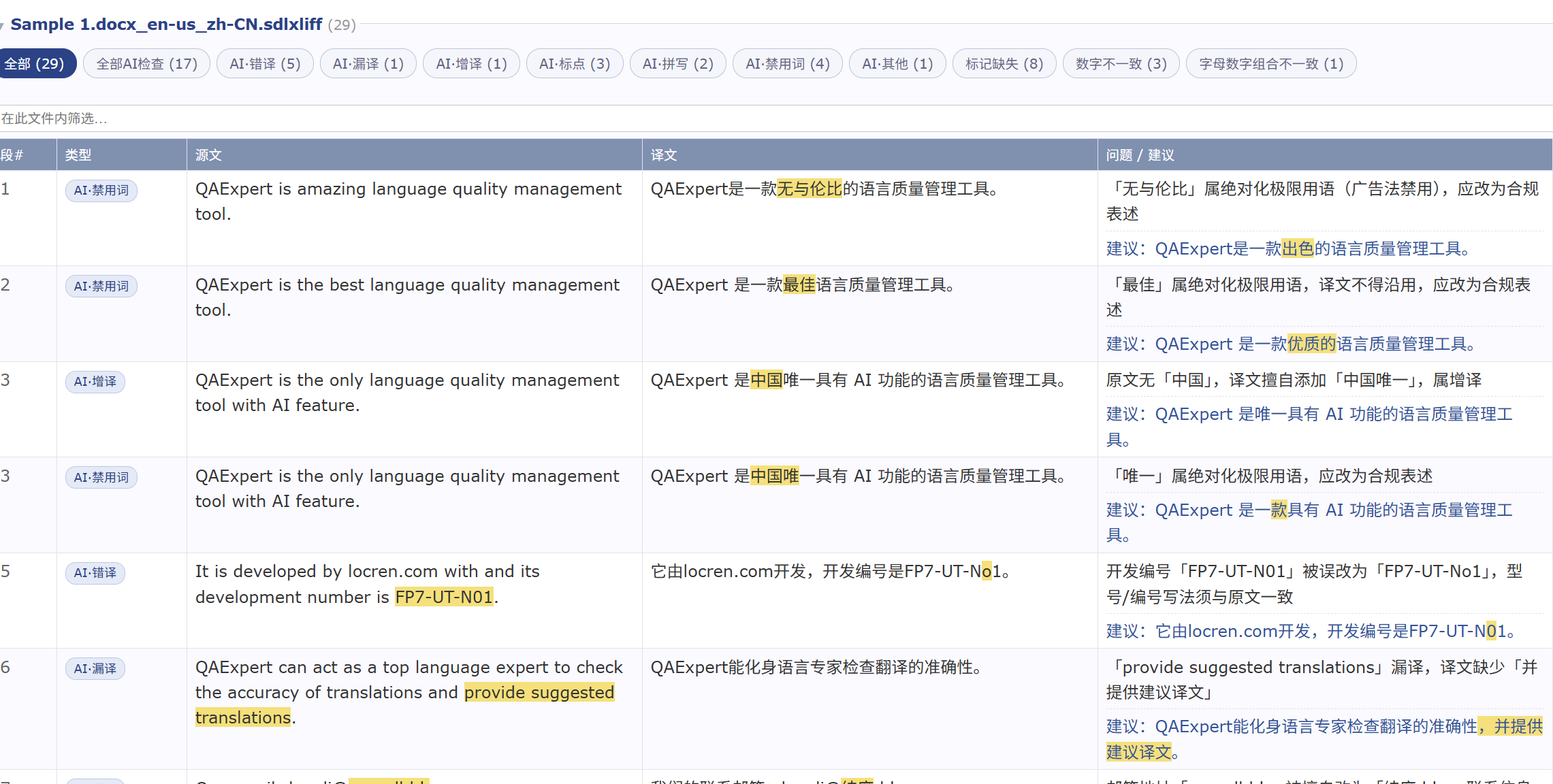Click the AI·错译 badge in segment 5
1553x784 pixels.
95,573
